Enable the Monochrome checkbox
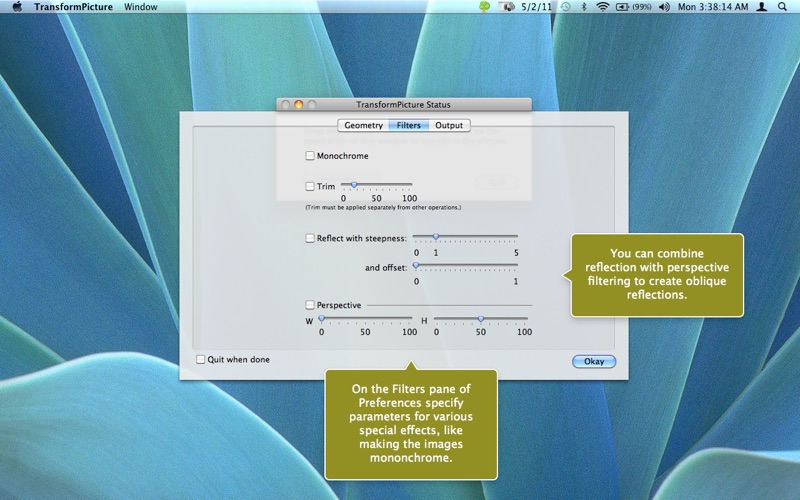The image size is (800, 500). point(310,156)
